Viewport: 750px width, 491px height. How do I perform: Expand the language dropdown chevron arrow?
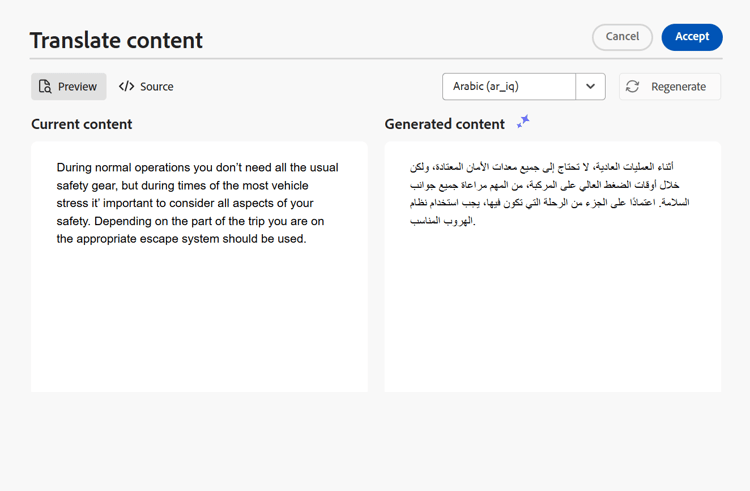(x=590, y=87)
